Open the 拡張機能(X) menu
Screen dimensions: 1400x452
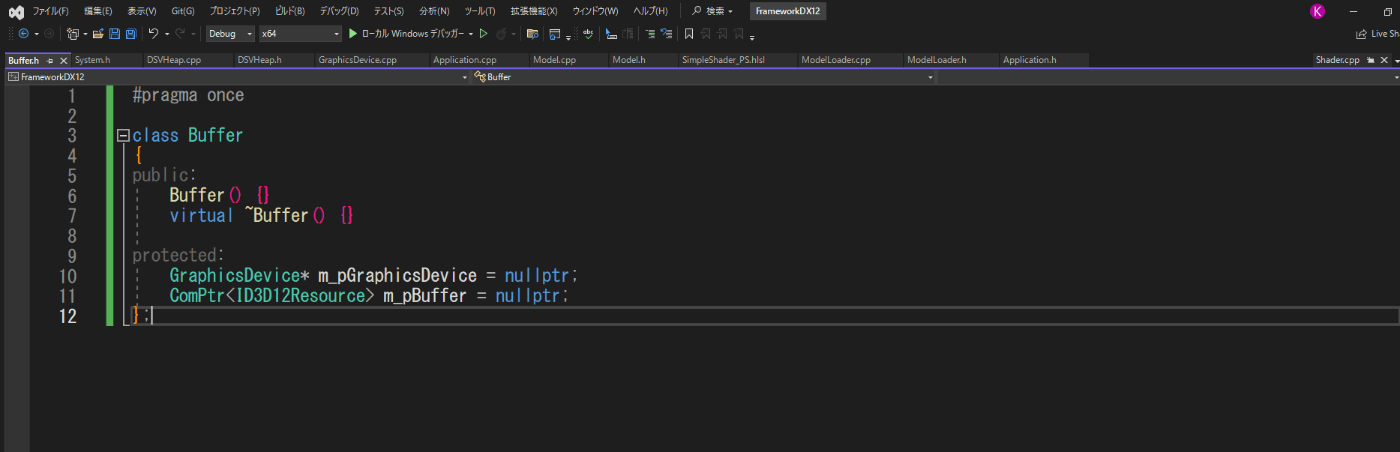click(x=534, y=11)
